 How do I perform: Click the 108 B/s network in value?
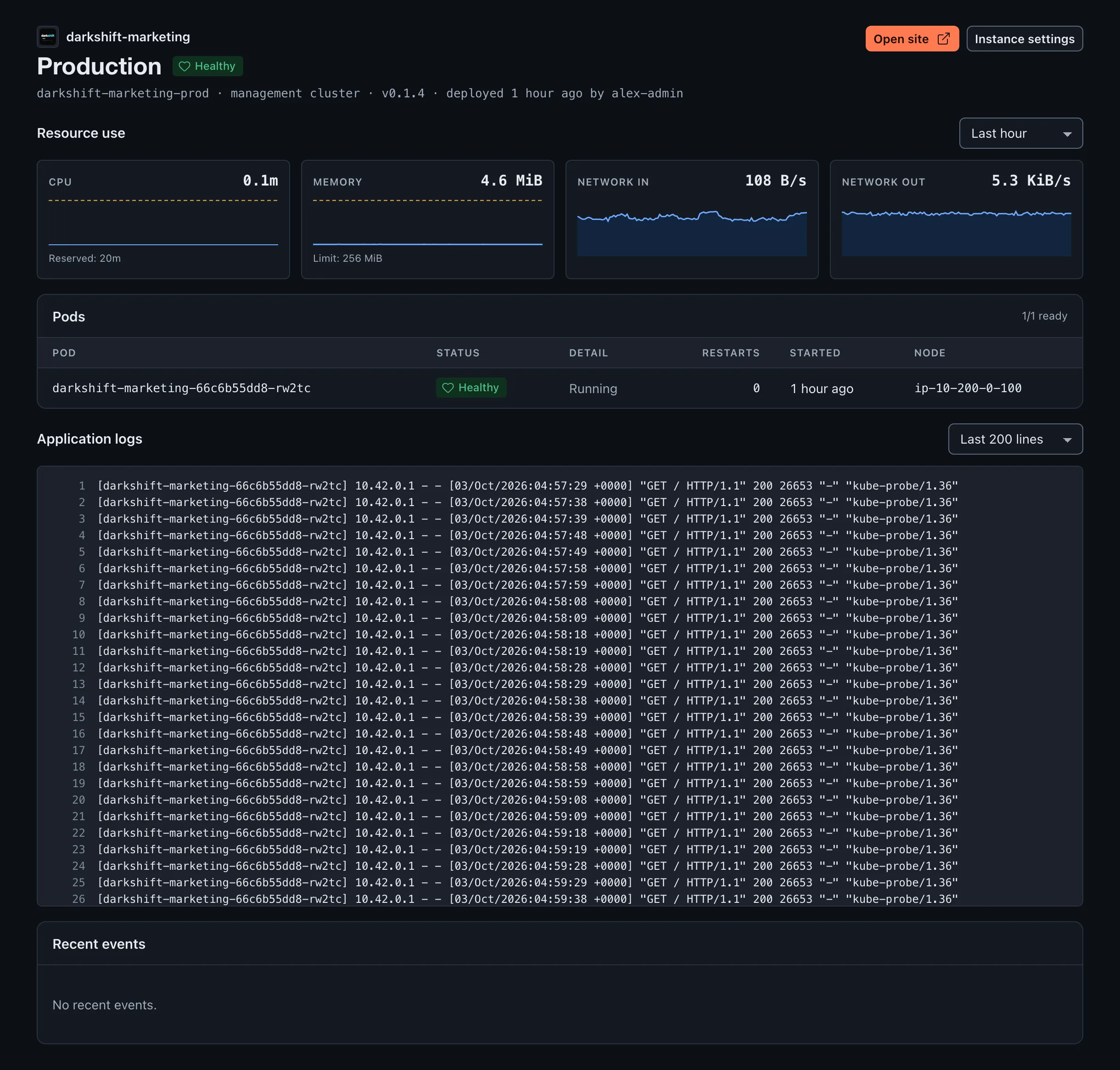(775, 181)
